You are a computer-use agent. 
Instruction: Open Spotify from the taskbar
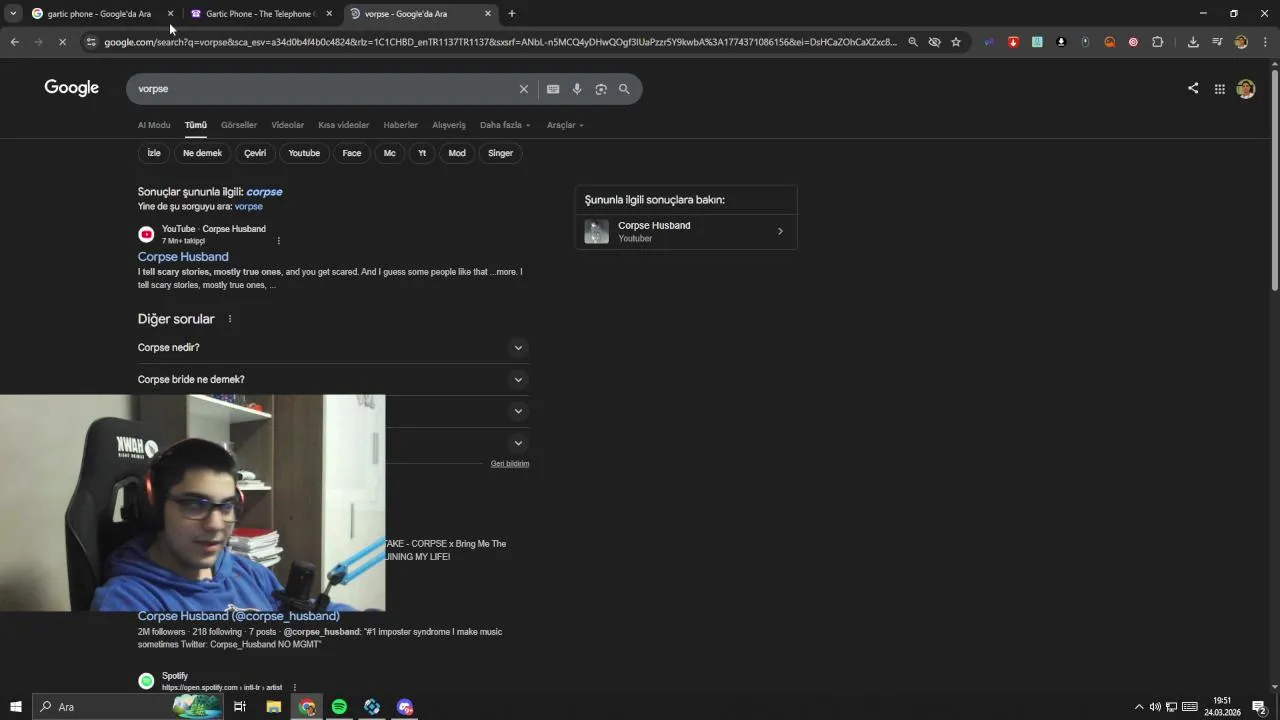(x=339, y=707)
